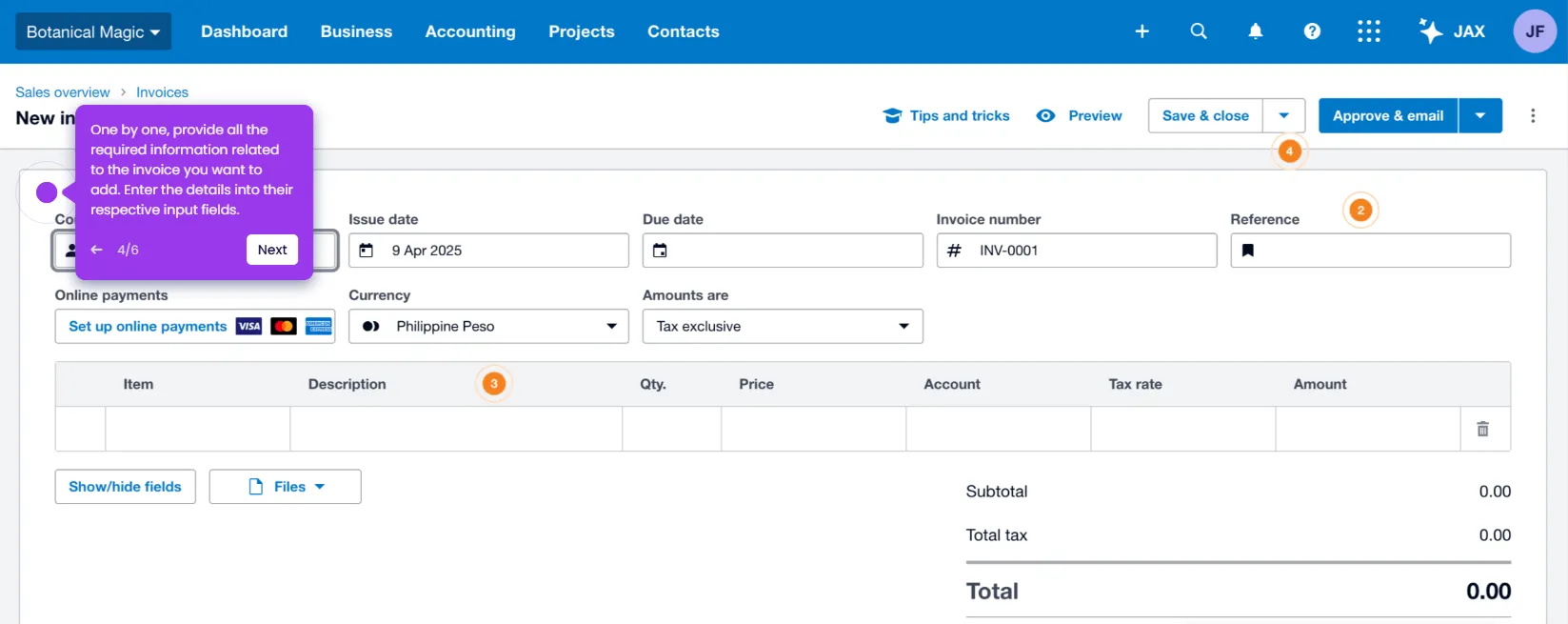Screen dimensions: 1568x624
Task: Click the Item cell in the item row
Action: coord(198,429)
